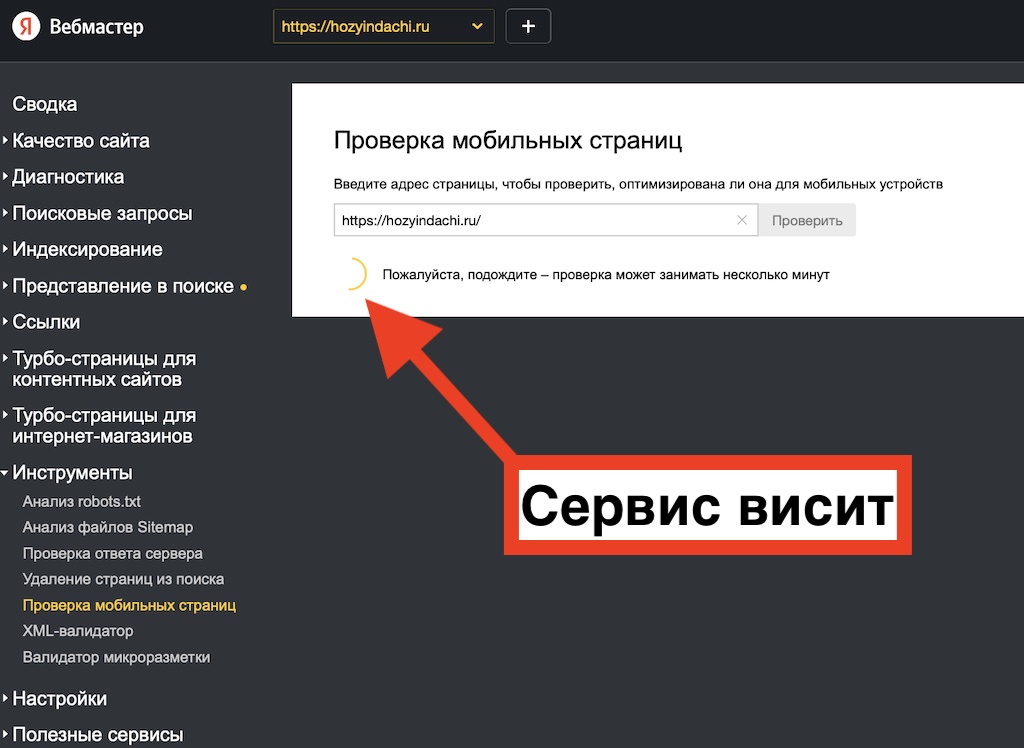This screenshot has height=748, width=1024.
Task: Click the Инструменты section heading
Action: coord(72,472)
